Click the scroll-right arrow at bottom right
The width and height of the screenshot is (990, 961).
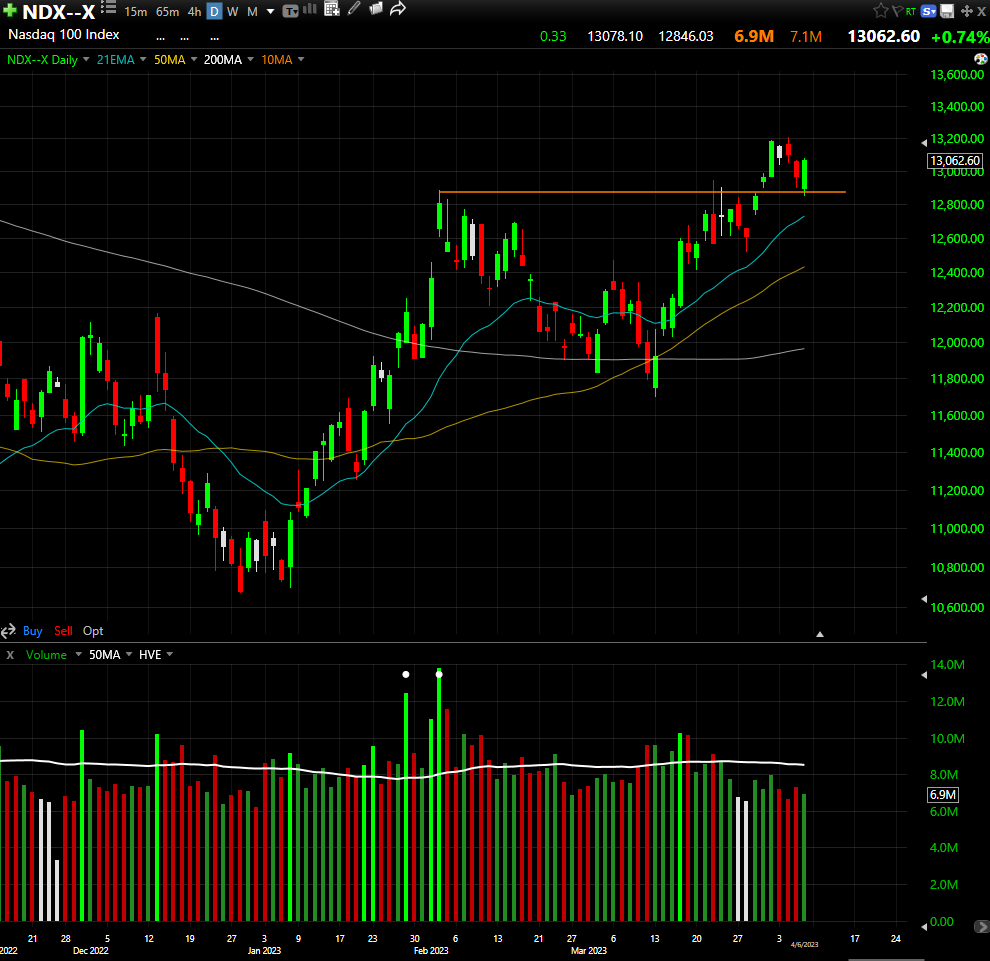982,926
